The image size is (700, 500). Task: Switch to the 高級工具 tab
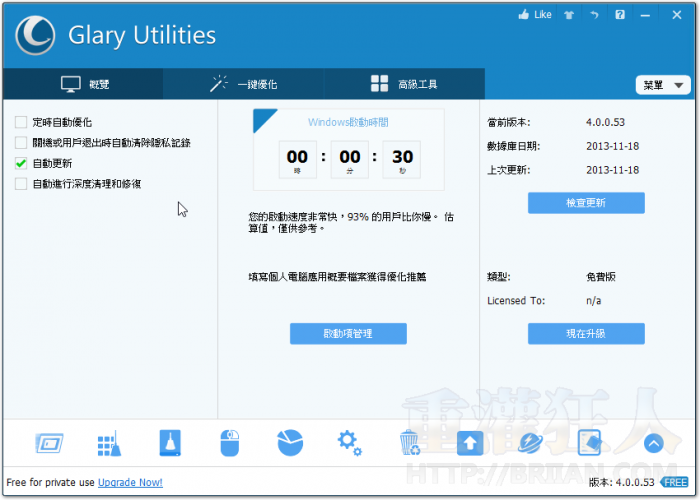pyautogui.click(x=404, y=84)
